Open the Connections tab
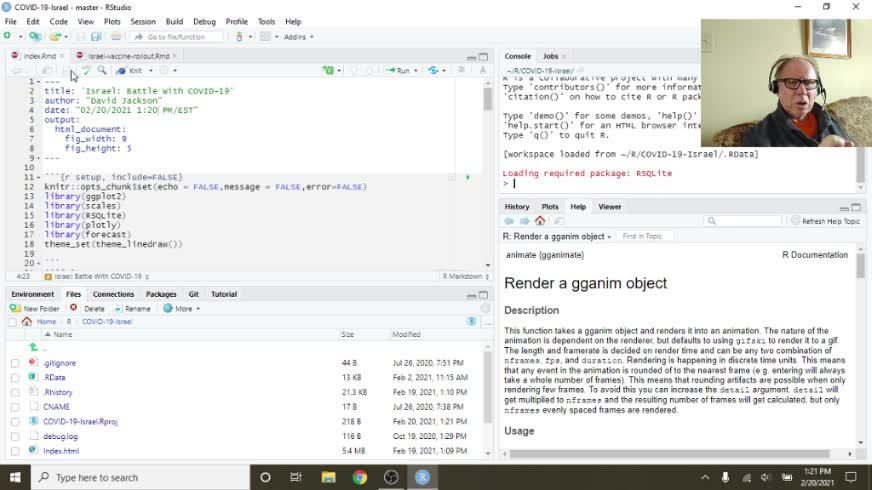 113,294
